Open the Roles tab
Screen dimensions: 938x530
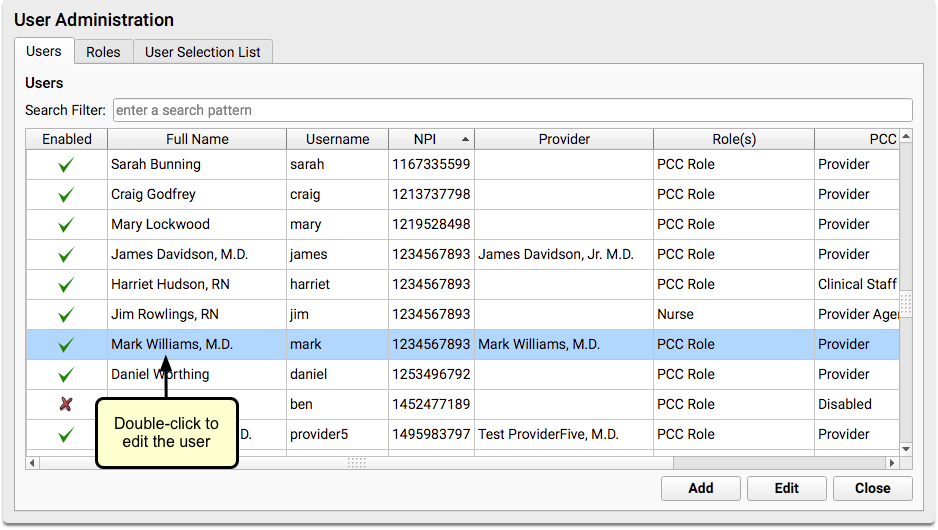pos(103,52)
